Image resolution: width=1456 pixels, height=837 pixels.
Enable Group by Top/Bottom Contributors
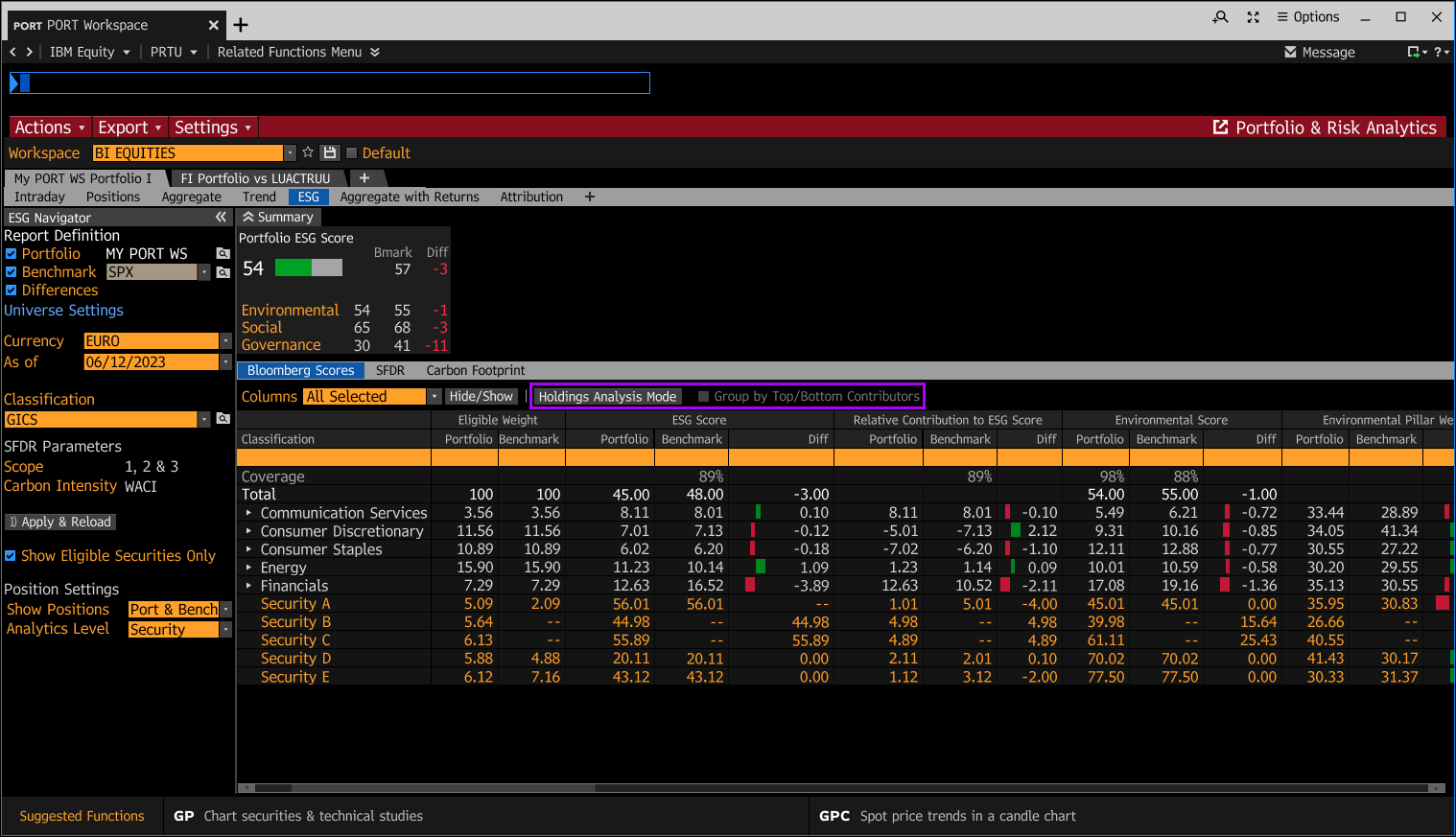[704, 397]
